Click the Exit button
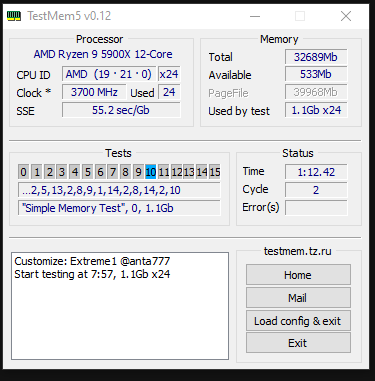 pos(298,343)
